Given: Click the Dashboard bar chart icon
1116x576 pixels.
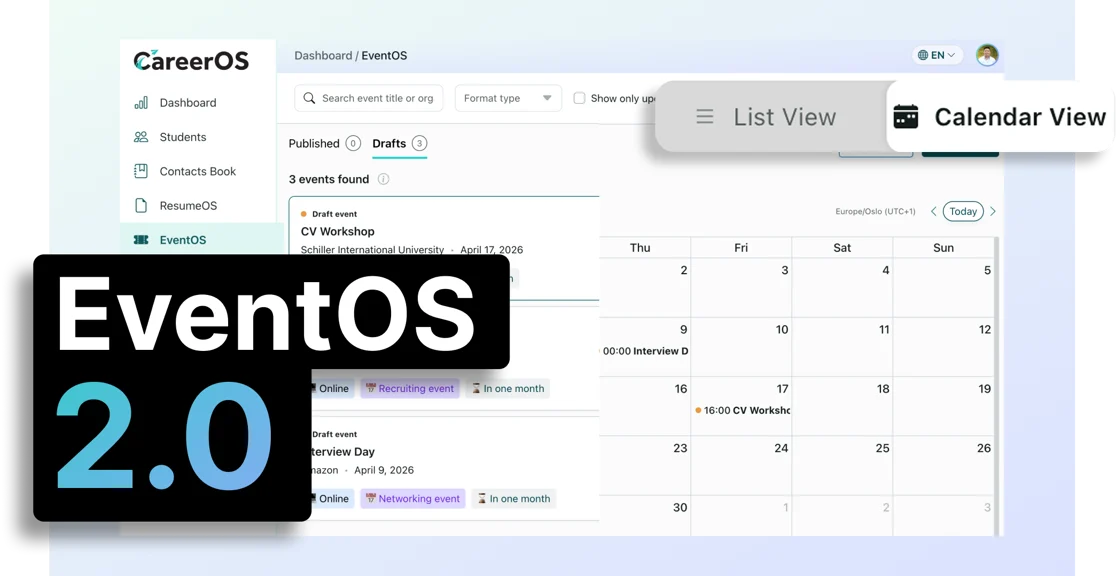Looking at the screenshot, I should 141,103.
